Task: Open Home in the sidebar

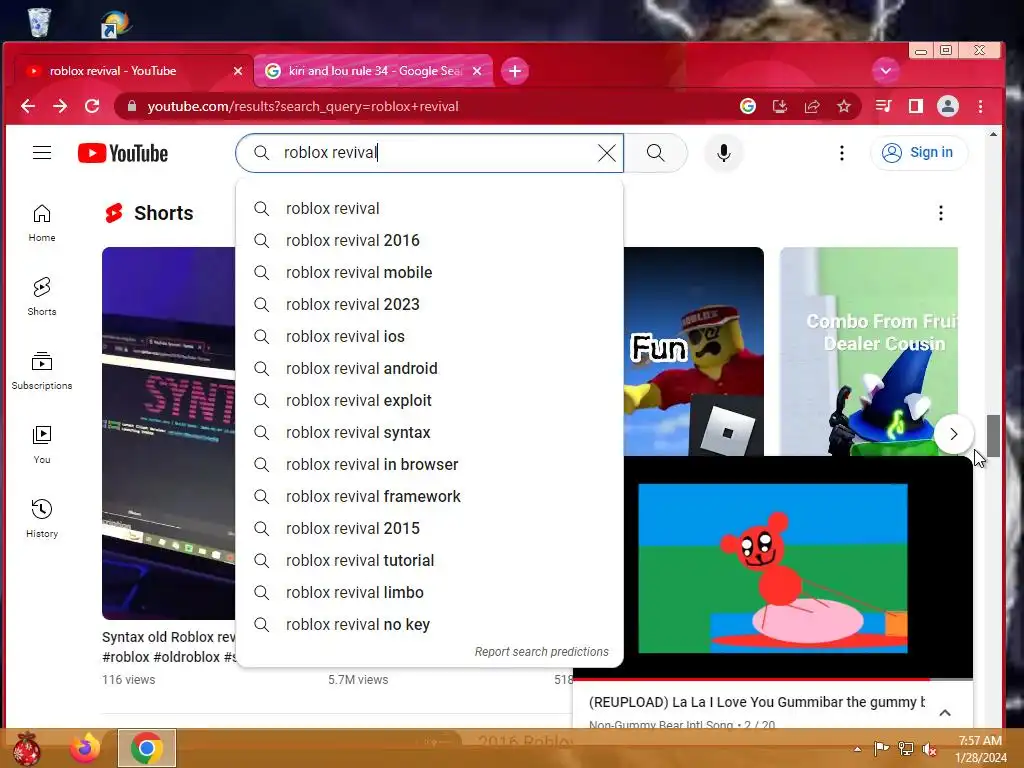Action: click(42, 223)
